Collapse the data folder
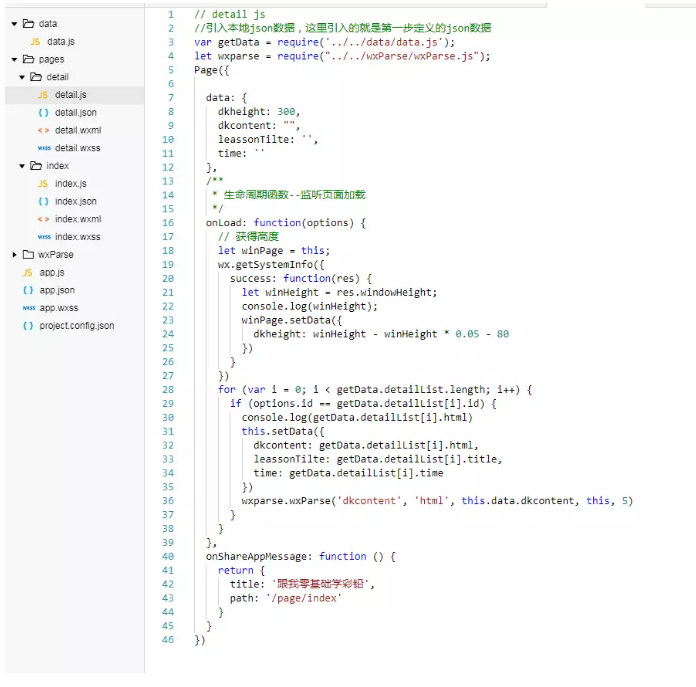 click(14, 24)
